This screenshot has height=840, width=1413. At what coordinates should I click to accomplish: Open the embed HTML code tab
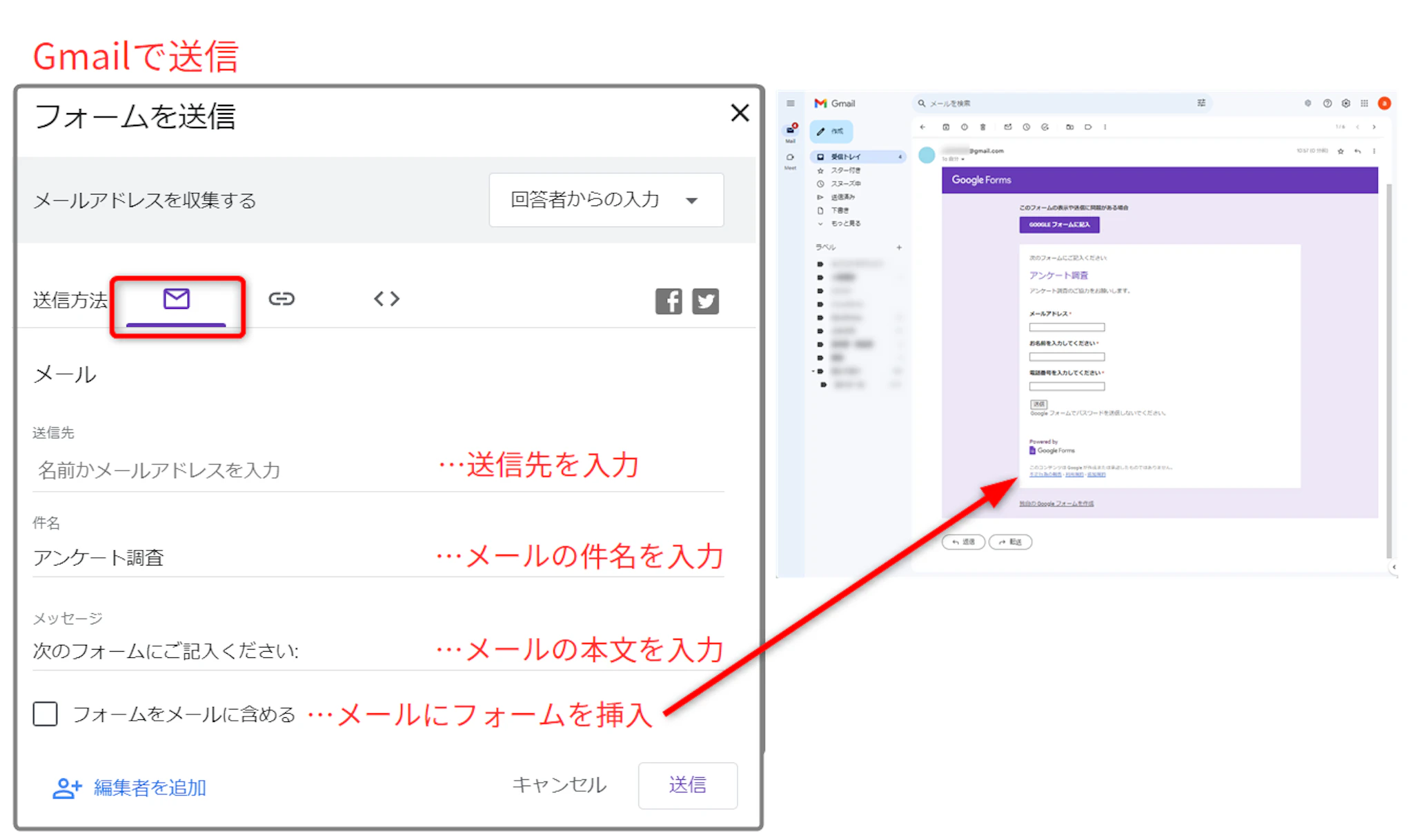[x=386, y=299]
